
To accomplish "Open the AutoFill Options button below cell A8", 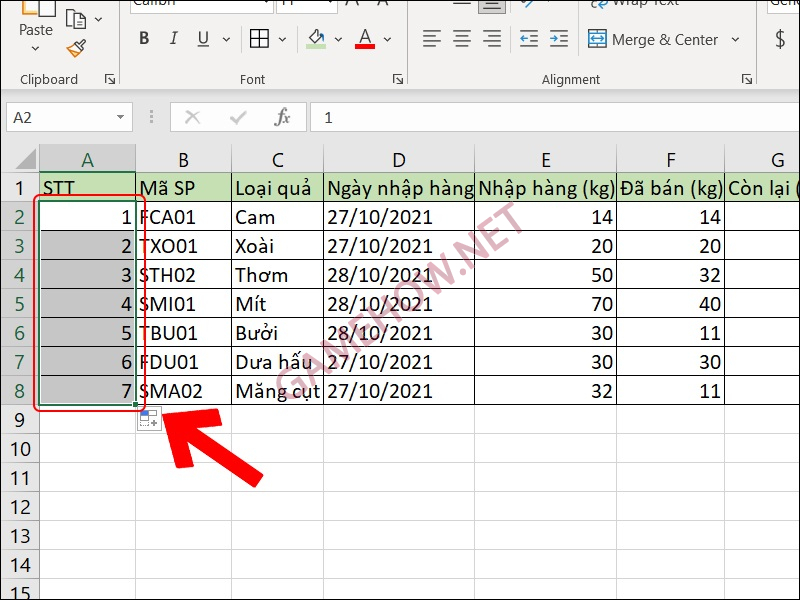I will pos(147,420).
